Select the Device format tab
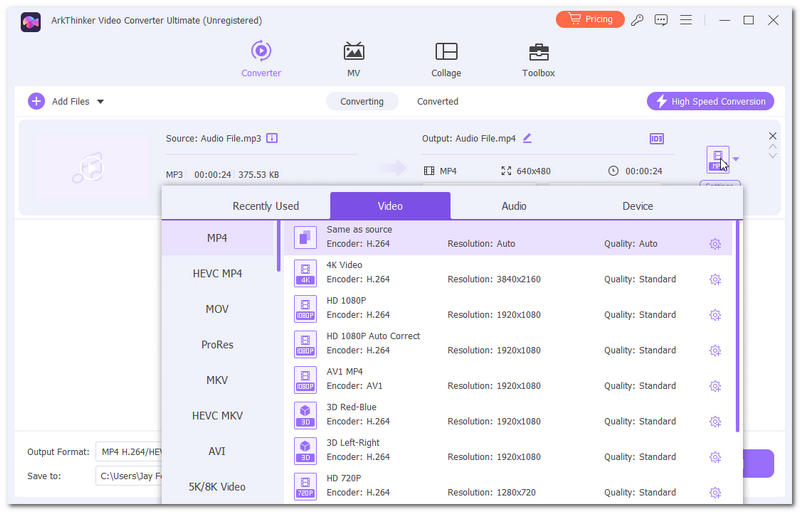 pos(637,206)
